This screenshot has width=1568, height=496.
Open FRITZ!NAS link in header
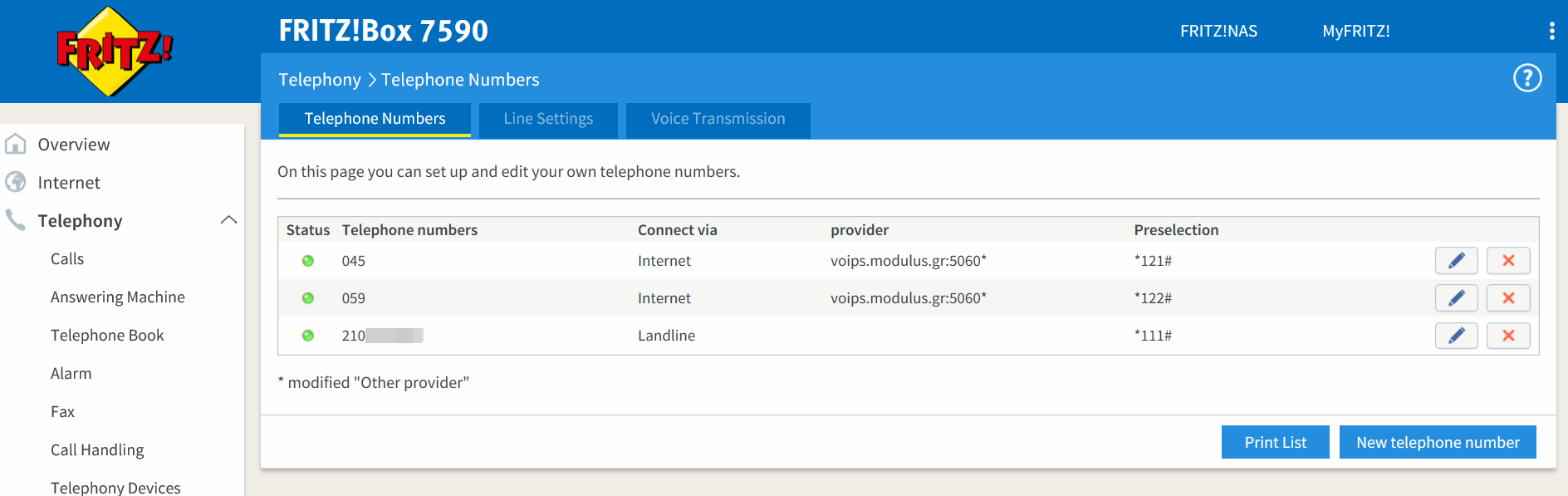pos(1218,31)
